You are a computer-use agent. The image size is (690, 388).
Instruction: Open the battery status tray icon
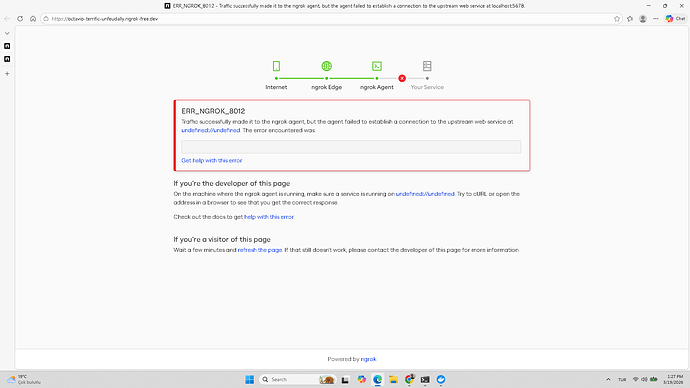[x=654, y=379]
